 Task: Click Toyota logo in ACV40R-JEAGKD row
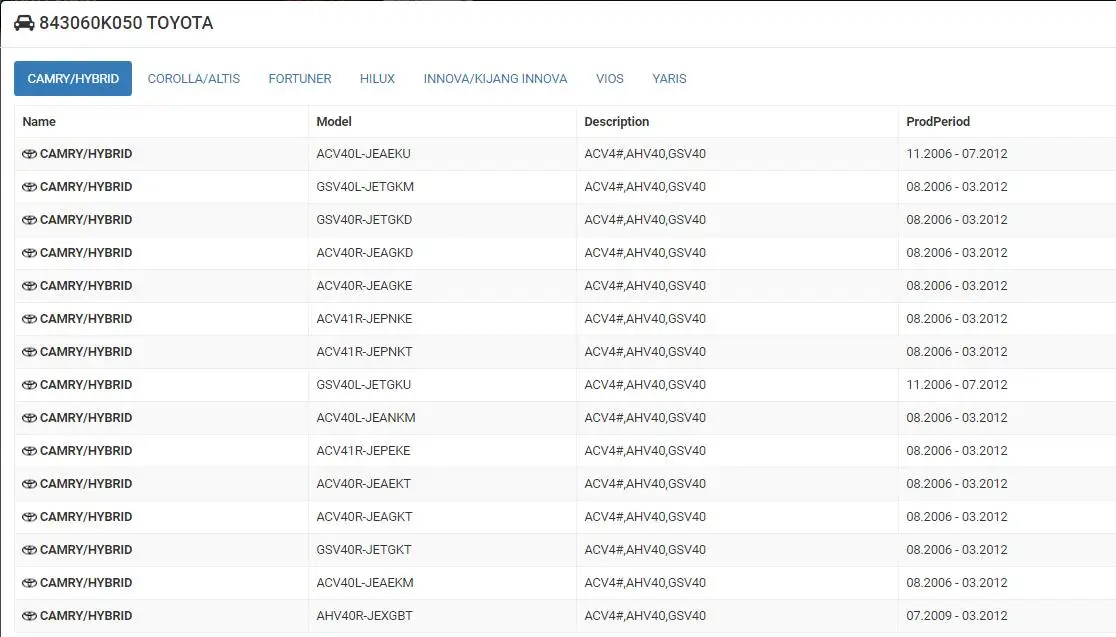29,253
